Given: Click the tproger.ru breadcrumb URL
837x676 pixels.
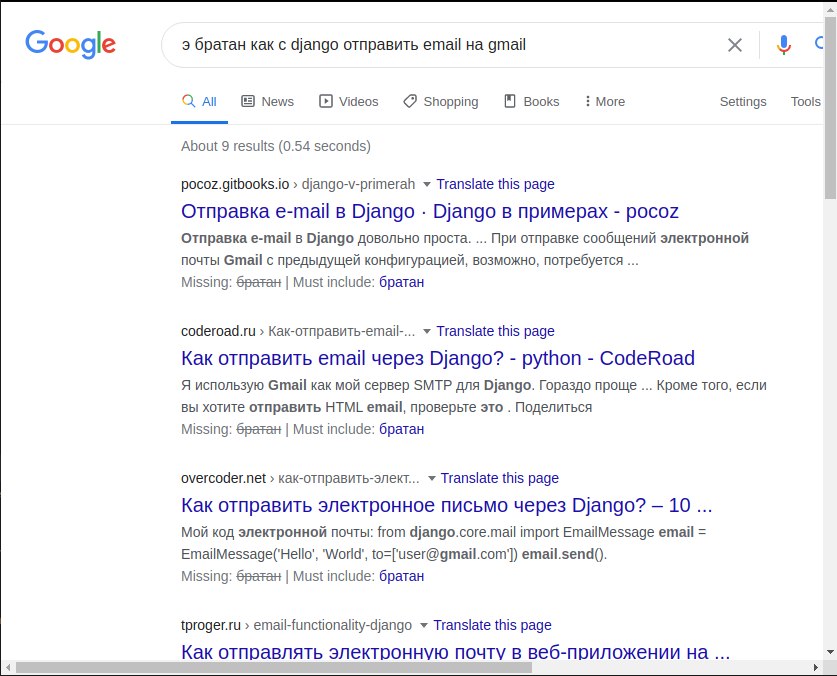Looking at the screenshot, I should click(x=296, y=625).
